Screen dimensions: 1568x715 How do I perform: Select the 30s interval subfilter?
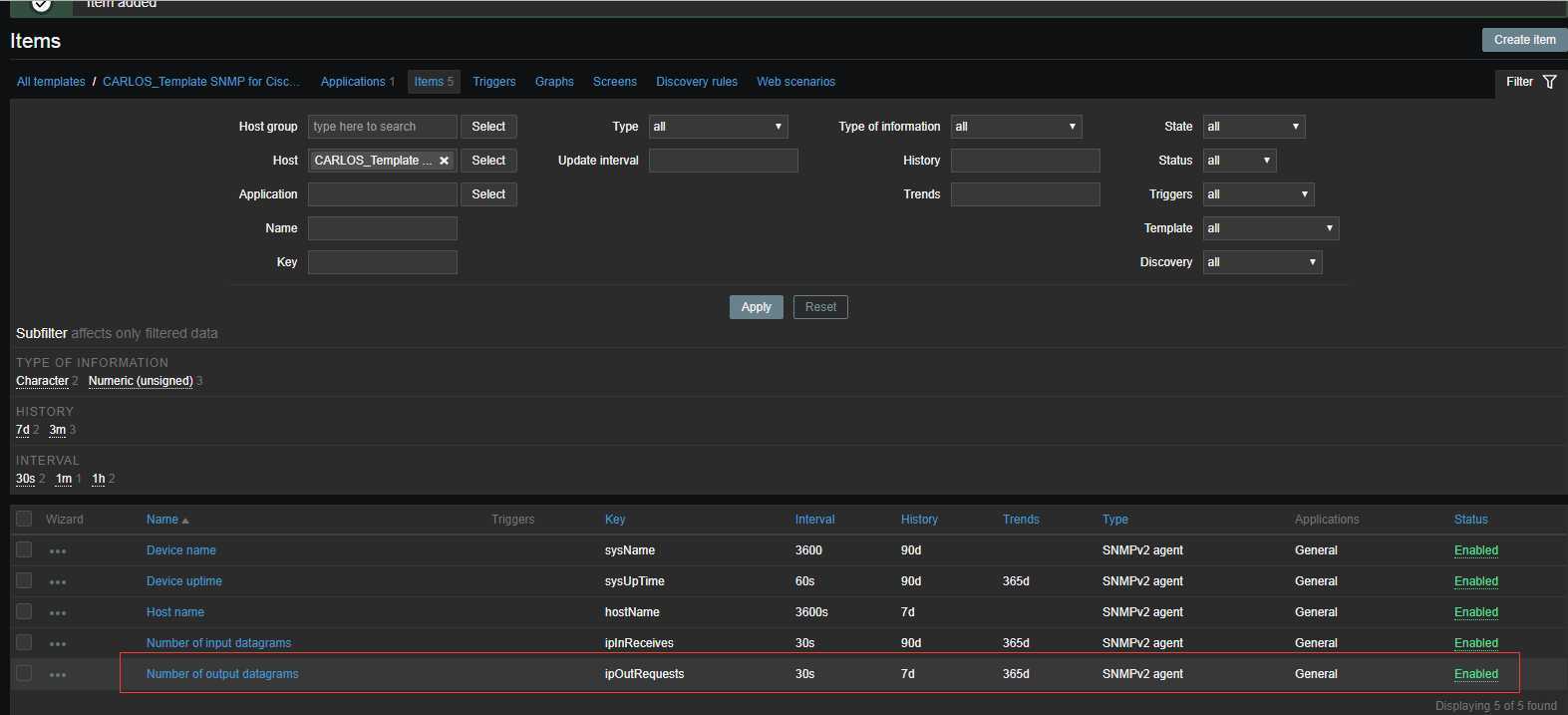[26, 479]
